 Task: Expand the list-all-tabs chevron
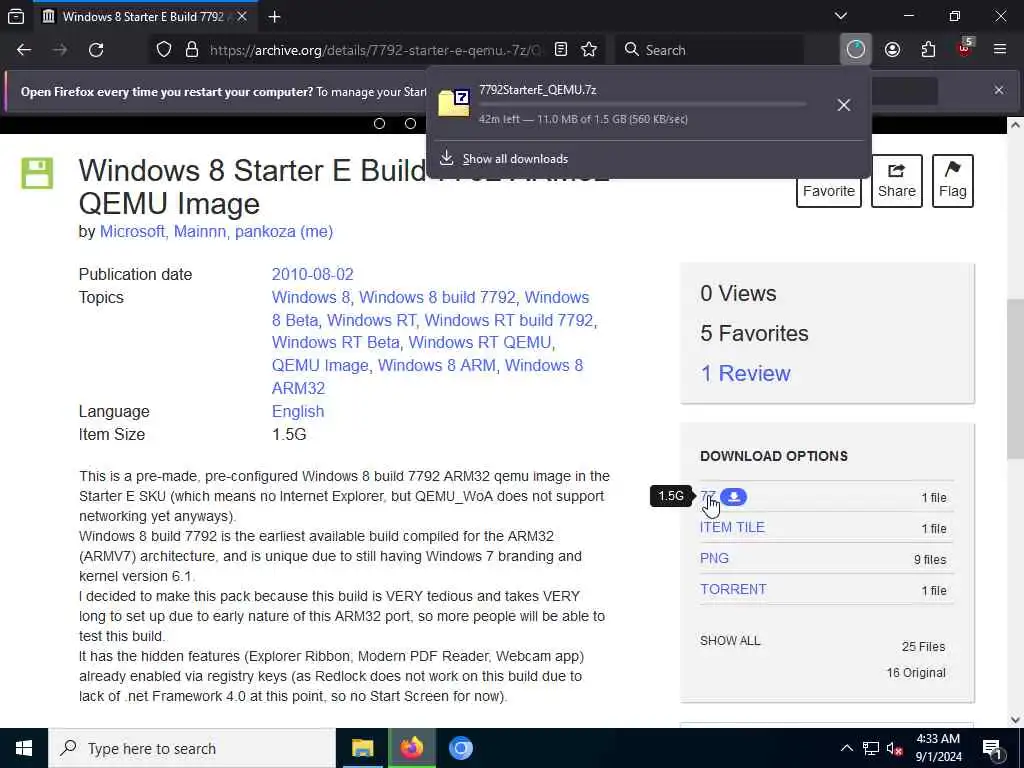841,16
